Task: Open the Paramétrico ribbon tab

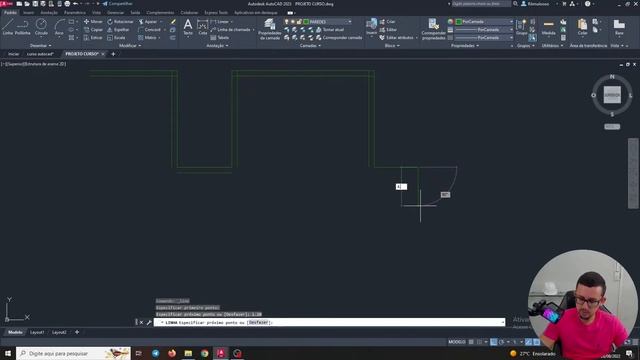Action: click(x=75, y=13)
